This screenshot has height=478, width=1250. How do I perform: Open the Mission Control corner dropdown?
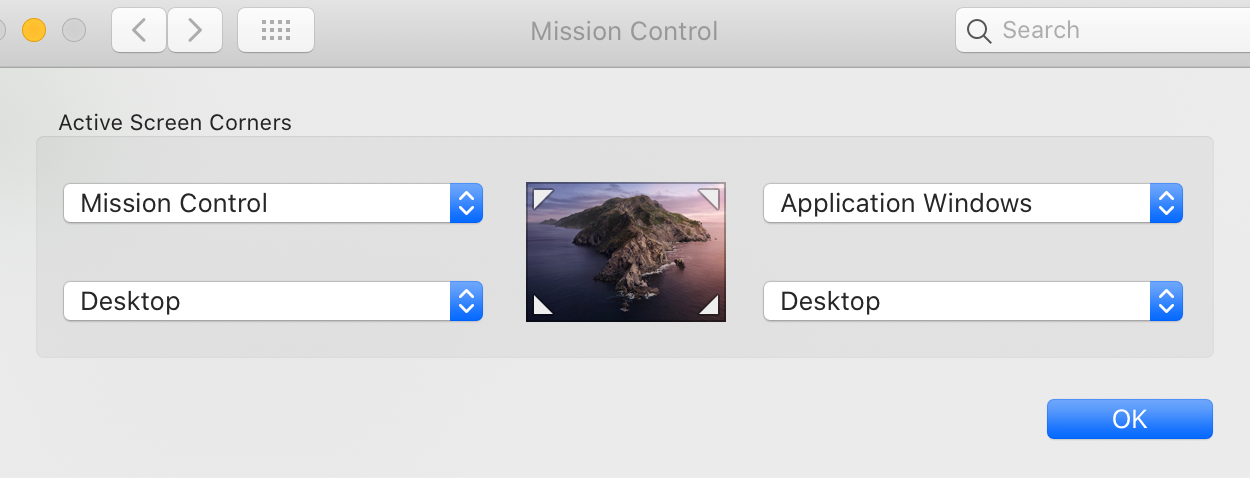tap(273, 203)
